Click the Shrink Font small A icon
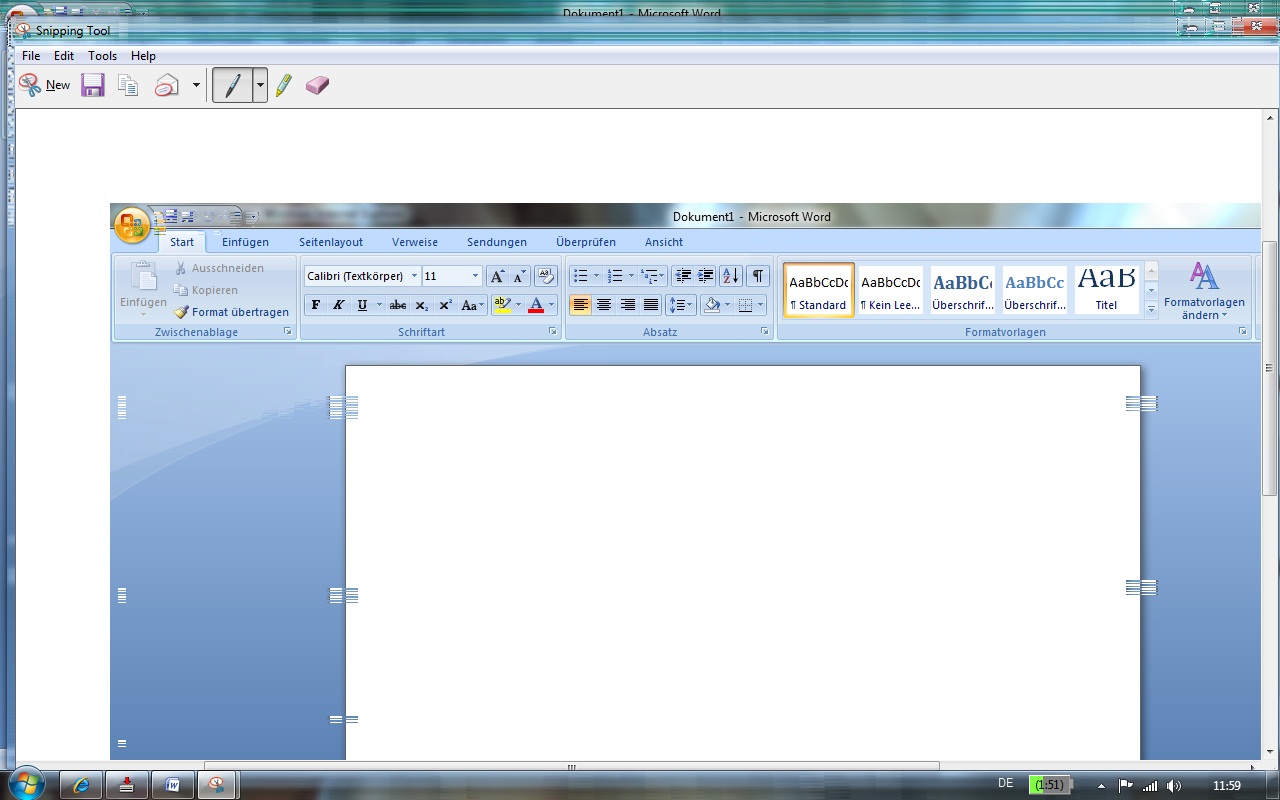 click(519, 276)
